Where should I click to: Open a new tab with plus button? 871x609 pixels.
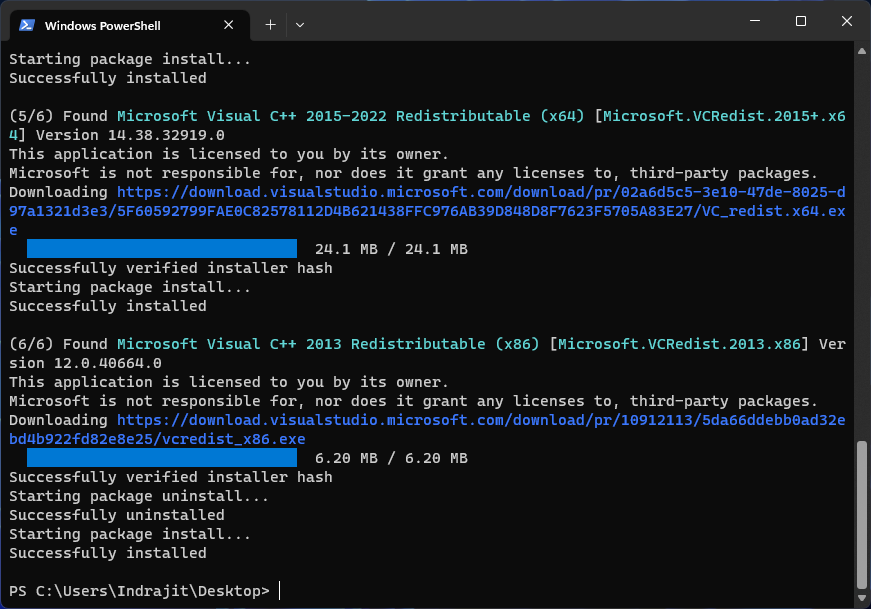pos(270,25)
